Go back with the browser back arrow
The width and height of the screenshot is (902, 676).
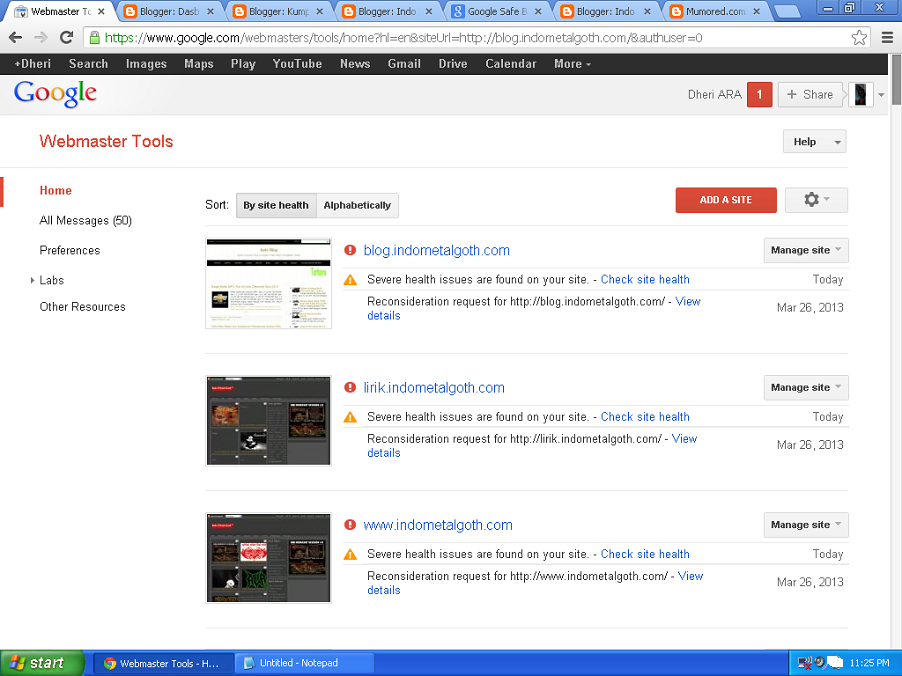[x=16, y=38]
